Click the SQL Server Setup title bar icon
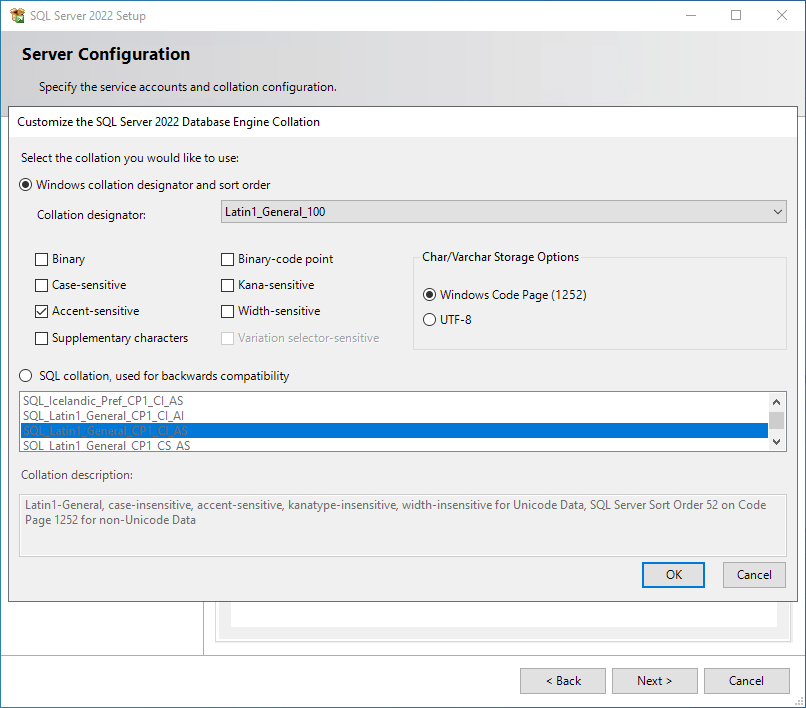The width and height of the screenshot is (806, 708). (22, 15)
